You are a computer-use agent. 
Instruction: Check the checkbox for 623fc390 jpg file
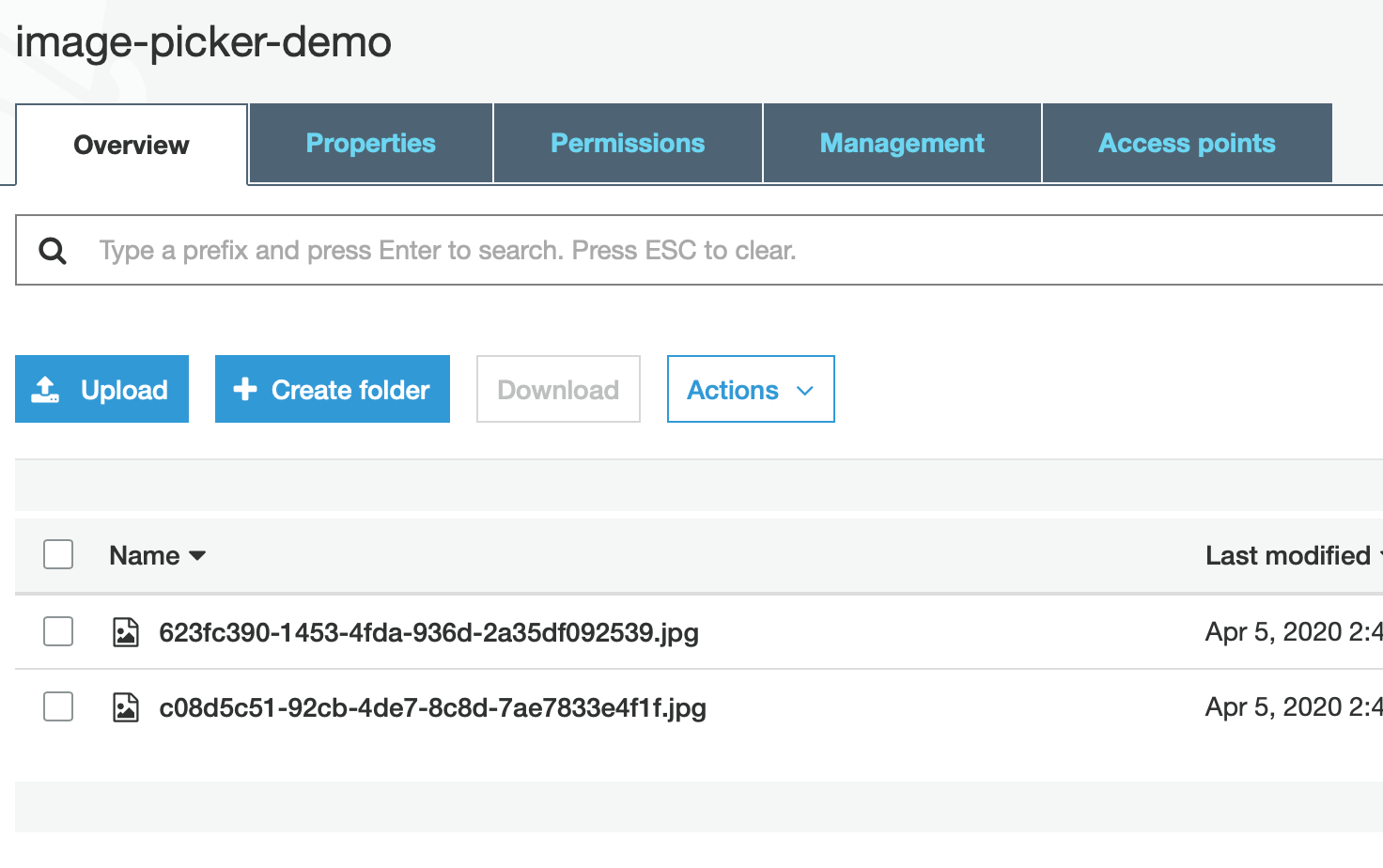[x=57, y=631]
